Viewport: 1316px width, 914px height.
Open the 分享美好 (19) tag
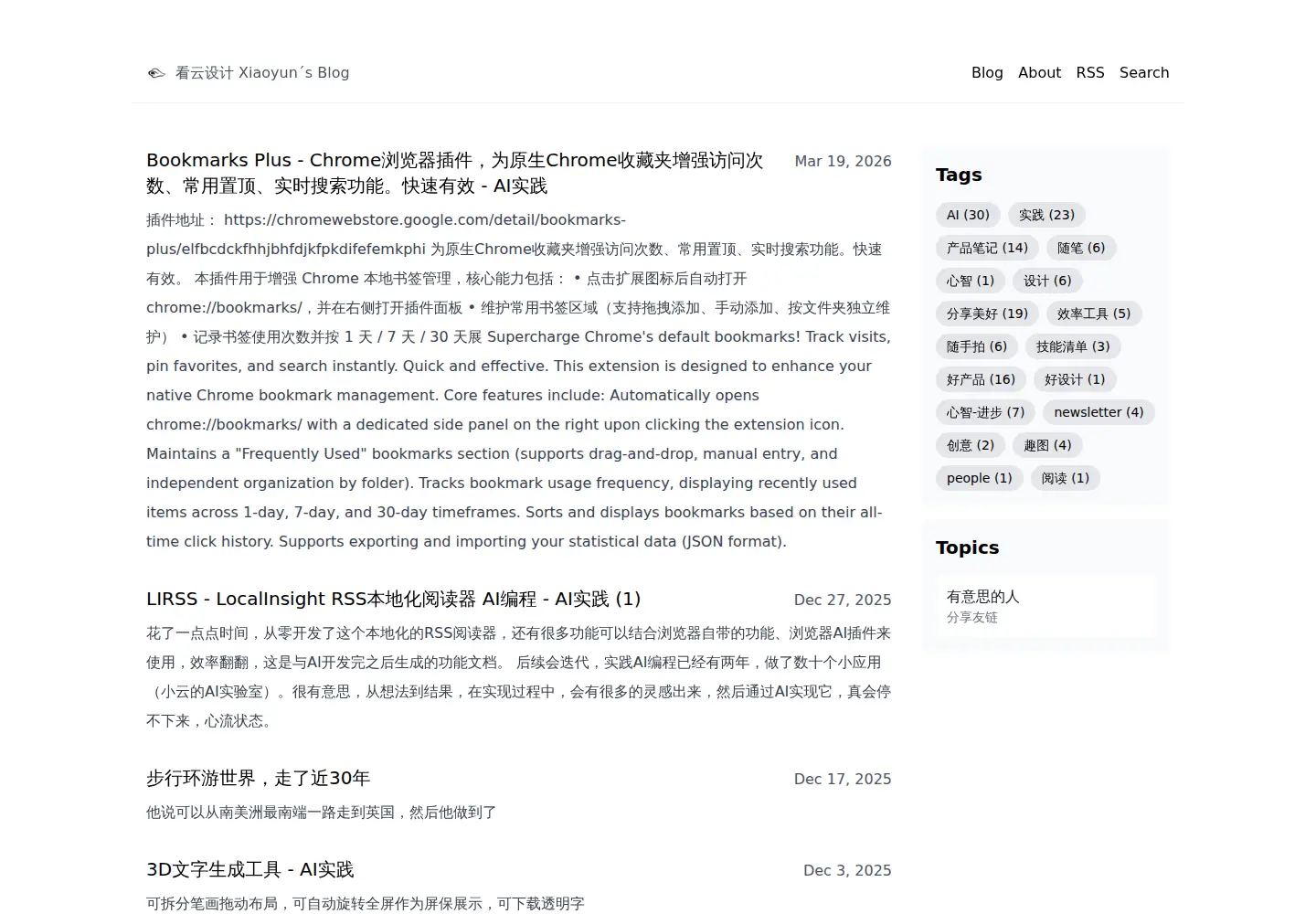pyautogui.click(x=987, y=314)
